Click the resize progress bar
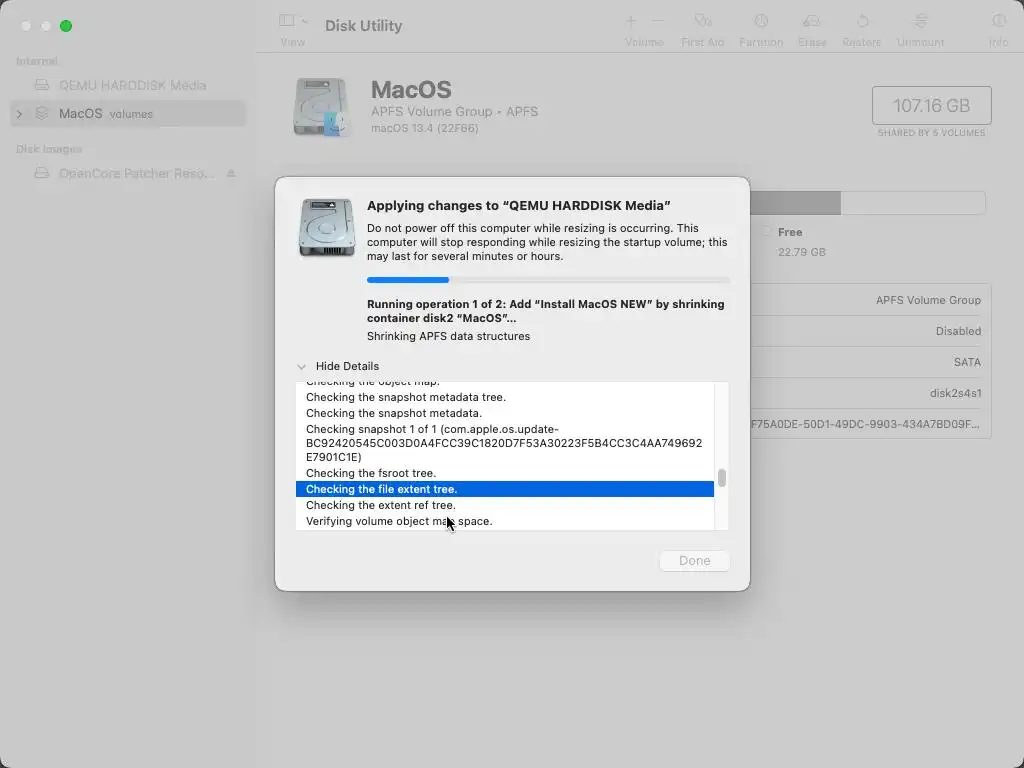The width and height of the screenshot is (1024, 768). click(x=548, y=280)
